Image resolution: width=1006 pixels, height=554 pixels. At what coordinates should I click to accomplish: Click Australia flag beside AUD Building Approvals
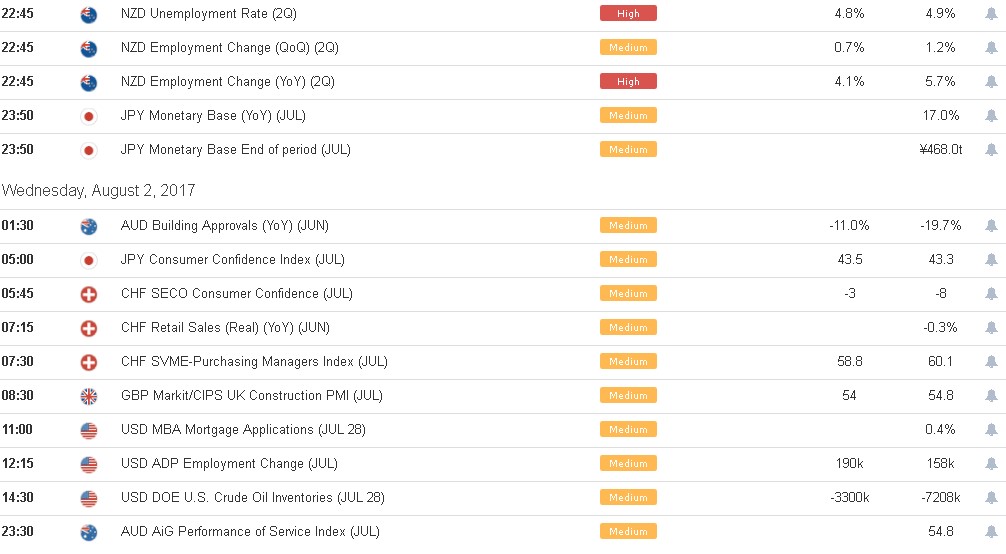tap(89, 226)
